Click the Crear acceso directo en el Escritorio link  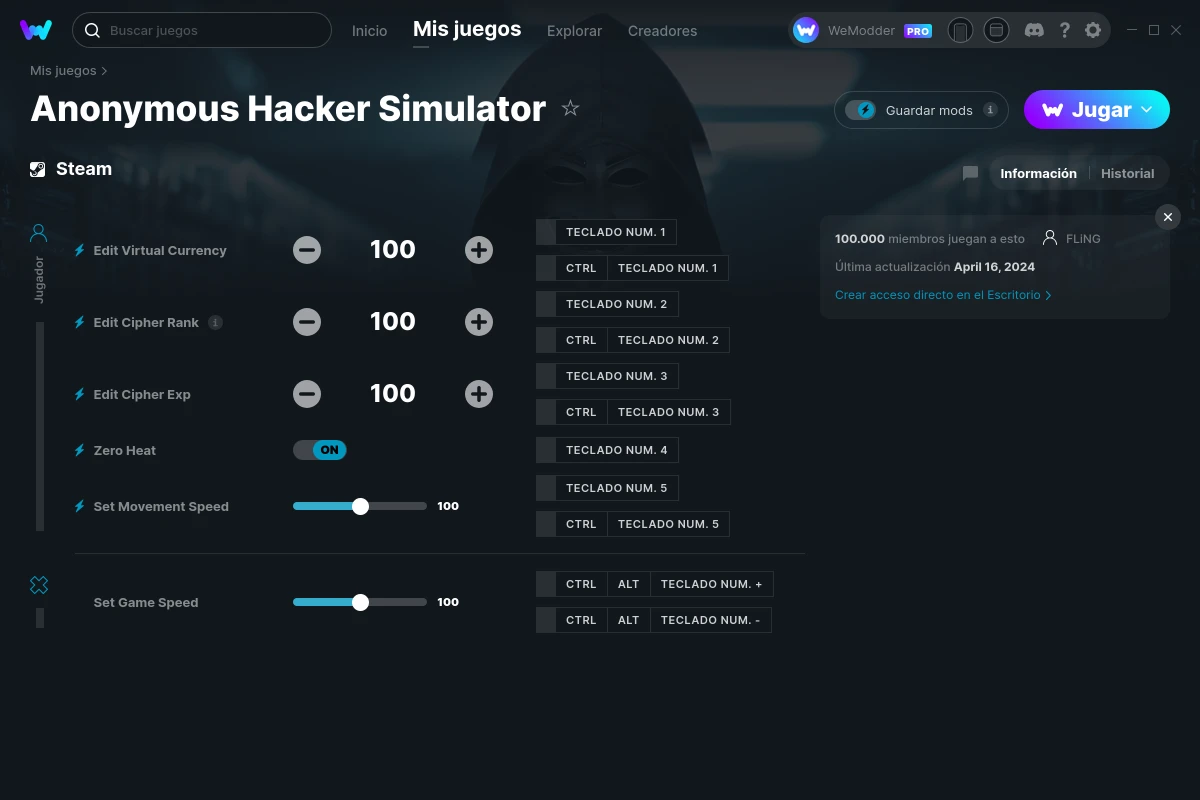click(938, 295)
